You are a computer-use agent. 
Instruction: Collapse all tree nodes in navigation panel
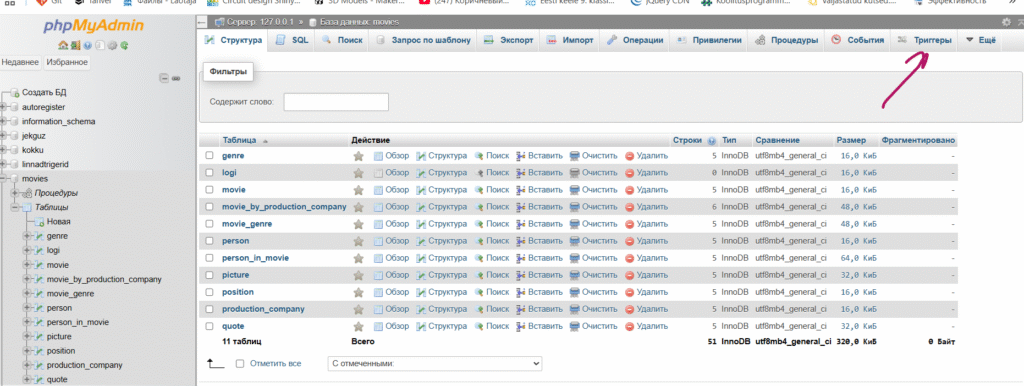coord(164,78)
